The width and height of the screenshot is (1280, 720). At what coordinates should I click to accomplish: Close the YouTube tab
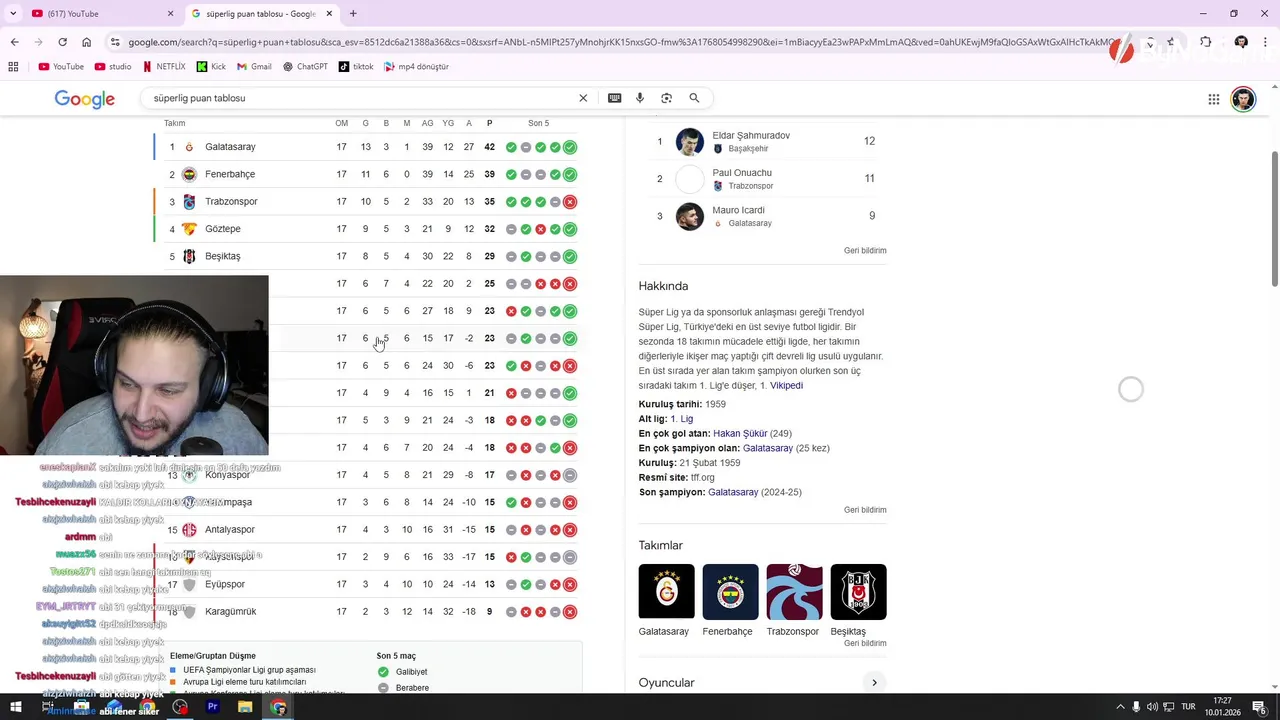(x=170, y=14)
